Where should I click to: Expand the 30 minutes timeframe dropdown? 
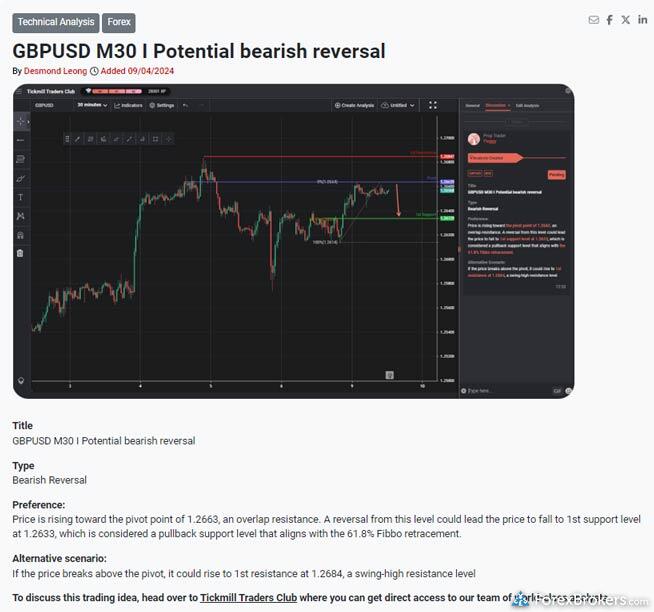point(93,105)
